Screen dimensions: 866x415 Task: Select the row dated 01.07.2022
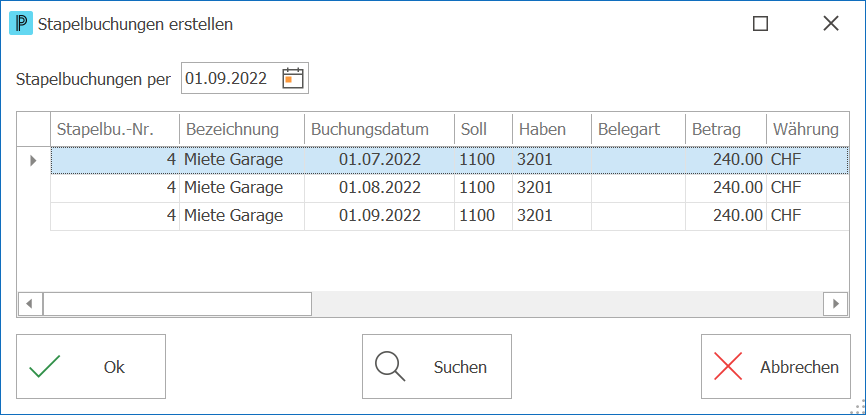tap(450, 160)
